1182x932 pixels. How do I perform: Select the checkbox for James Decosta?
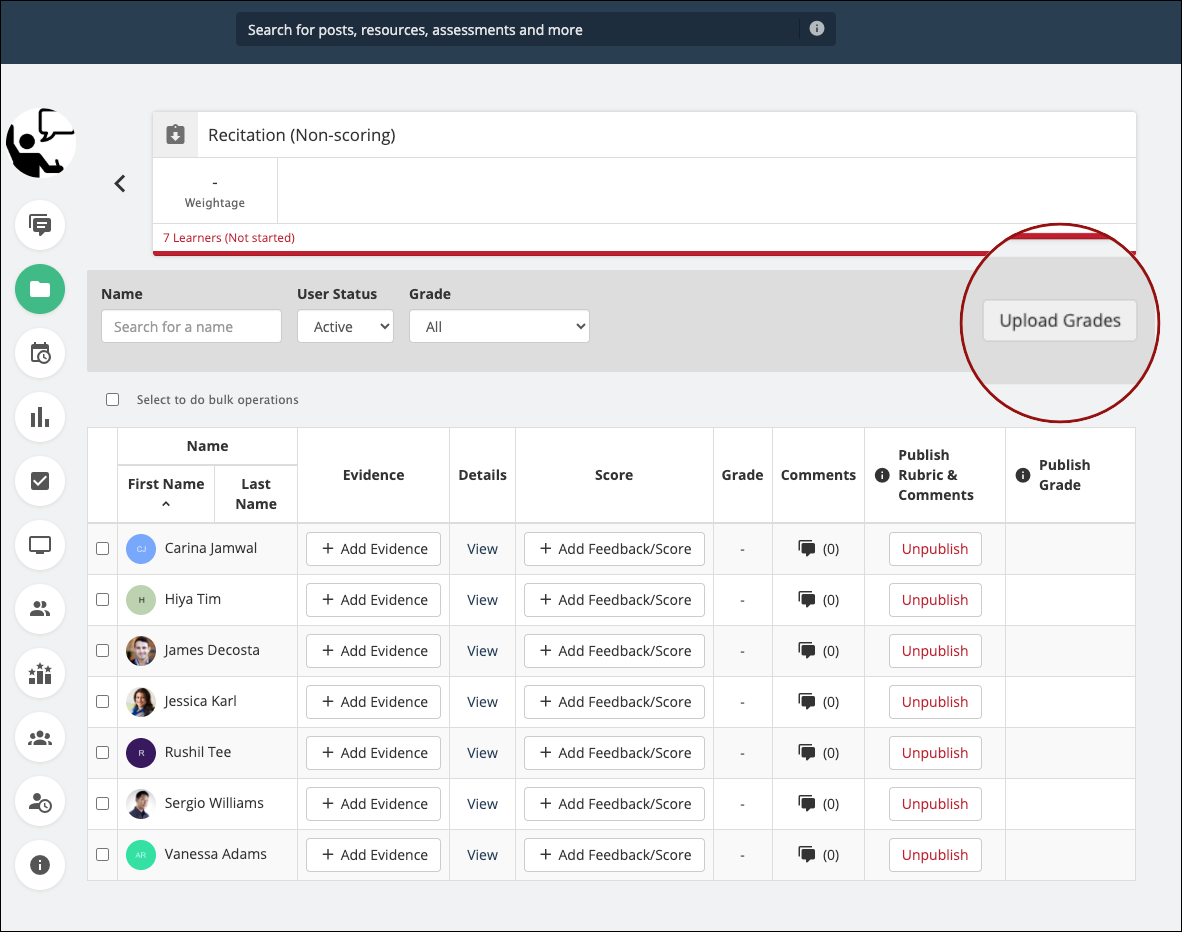(x=102, y=651)
